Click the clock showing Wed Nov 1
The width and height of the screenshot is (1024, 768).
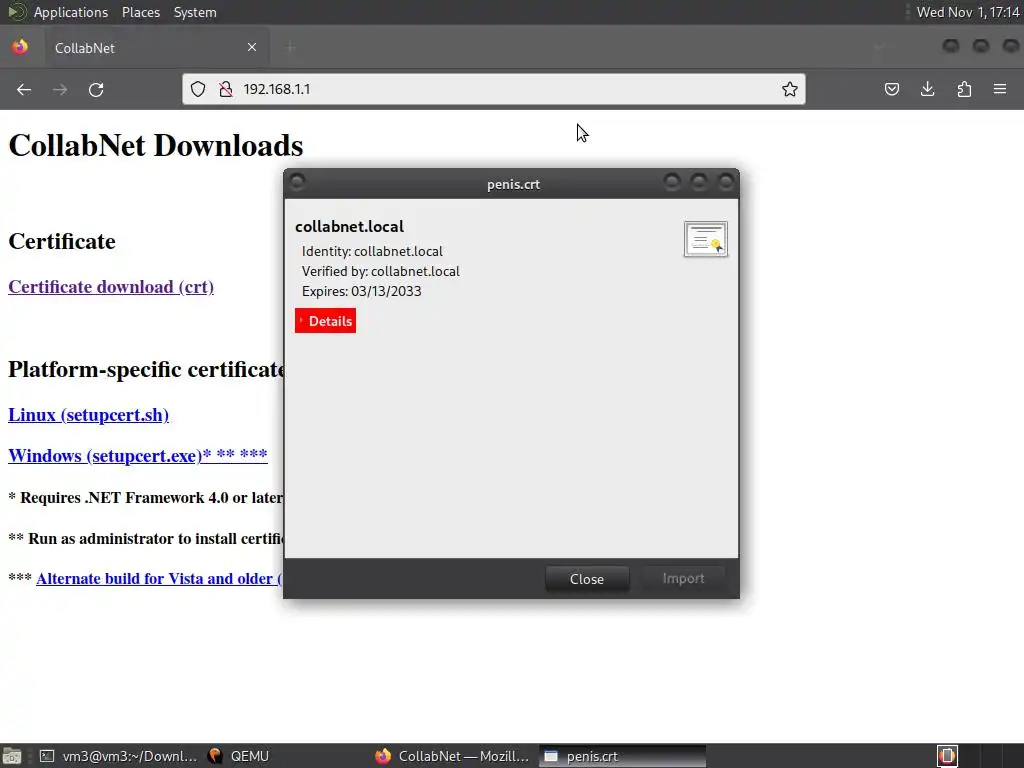967,12
